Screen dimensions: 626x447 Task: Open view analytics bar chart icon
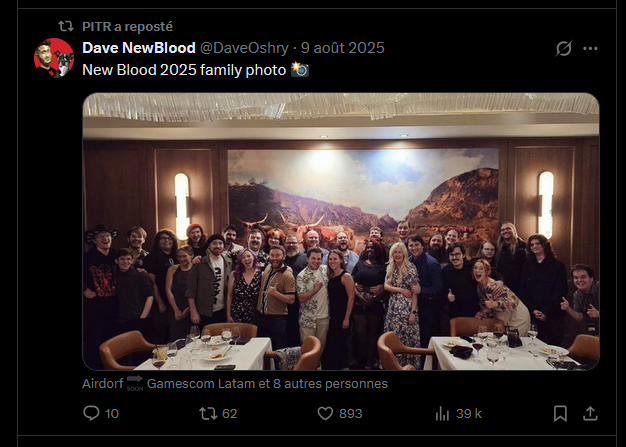tap(443, 413)
